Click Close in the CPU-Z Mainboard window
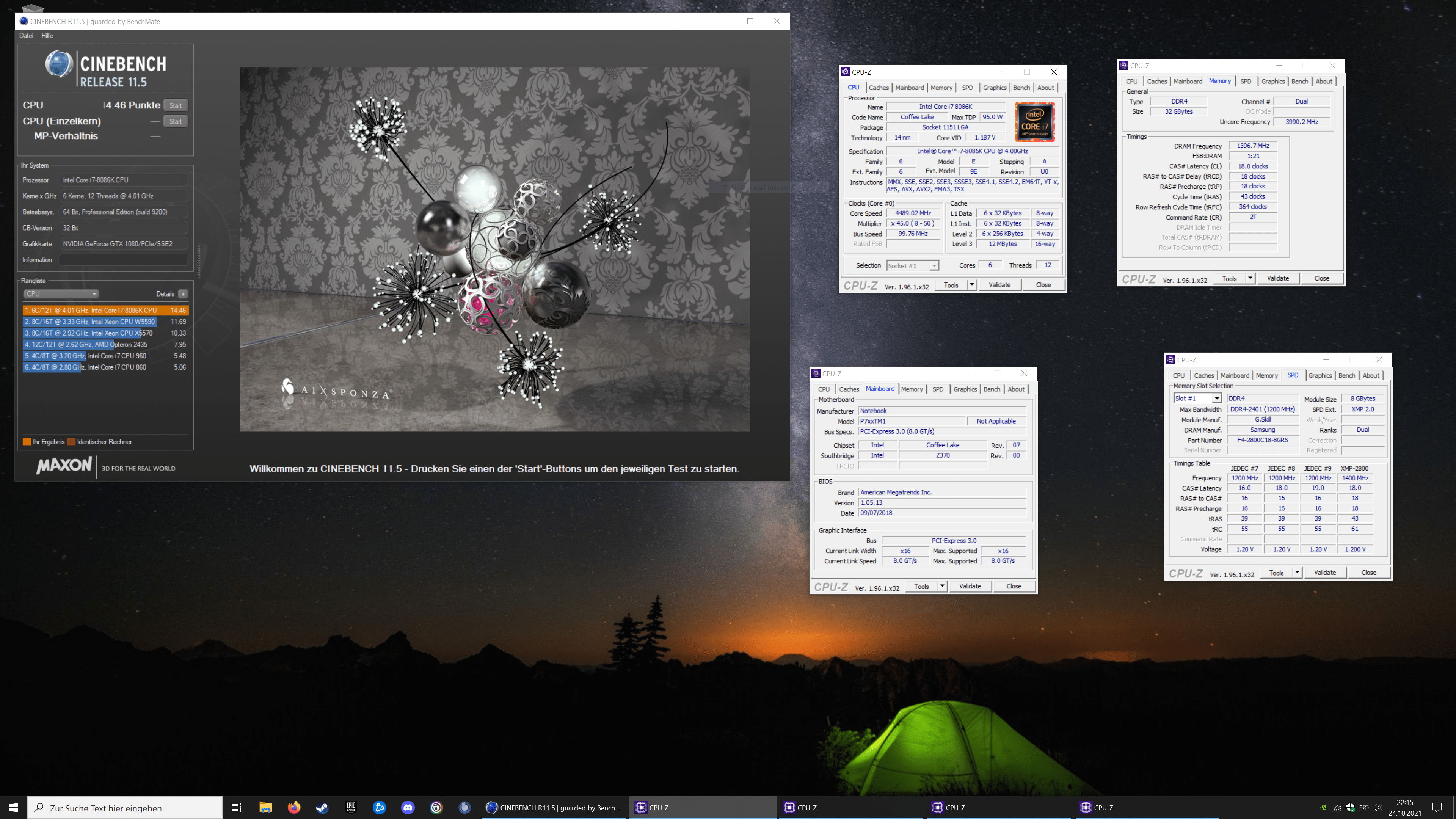Image resolution: width=1456 pixels, height=819 pixels. [x=1014, y=586]
